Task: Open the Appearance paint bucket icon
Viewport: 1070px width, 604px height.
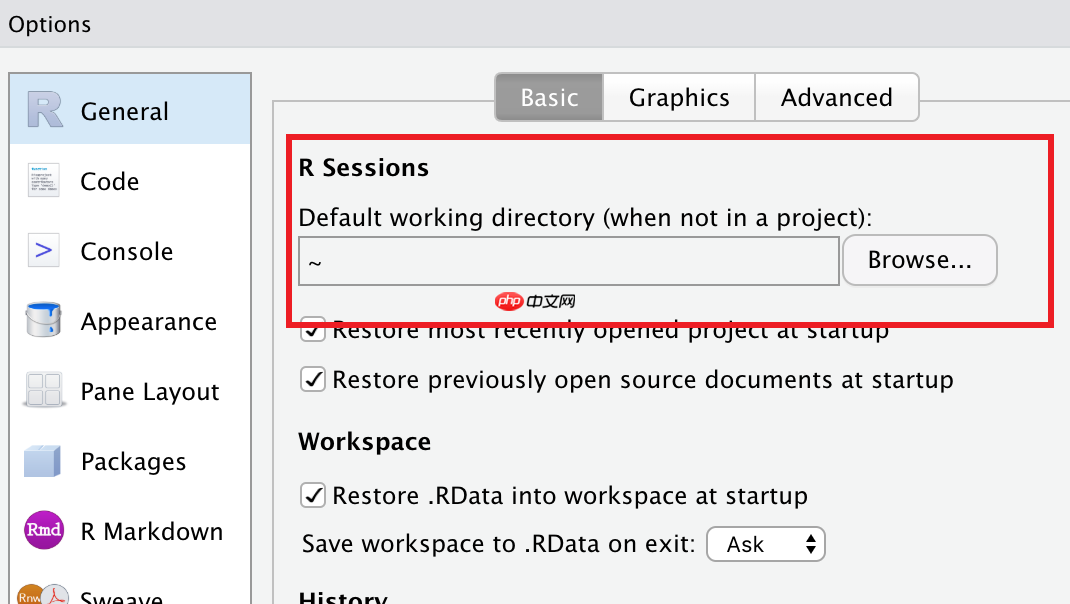Action: pos(43,319)
